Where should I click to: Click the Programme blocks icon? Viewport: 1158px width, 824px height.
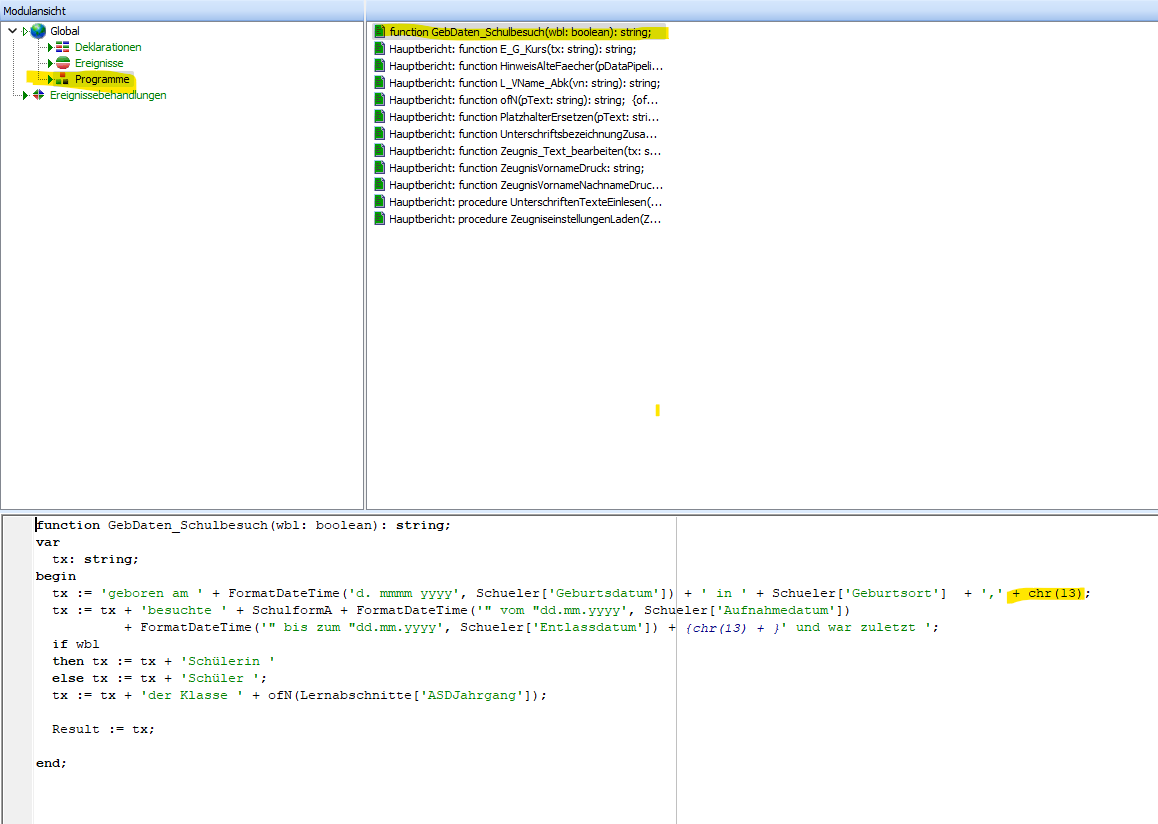63,79
